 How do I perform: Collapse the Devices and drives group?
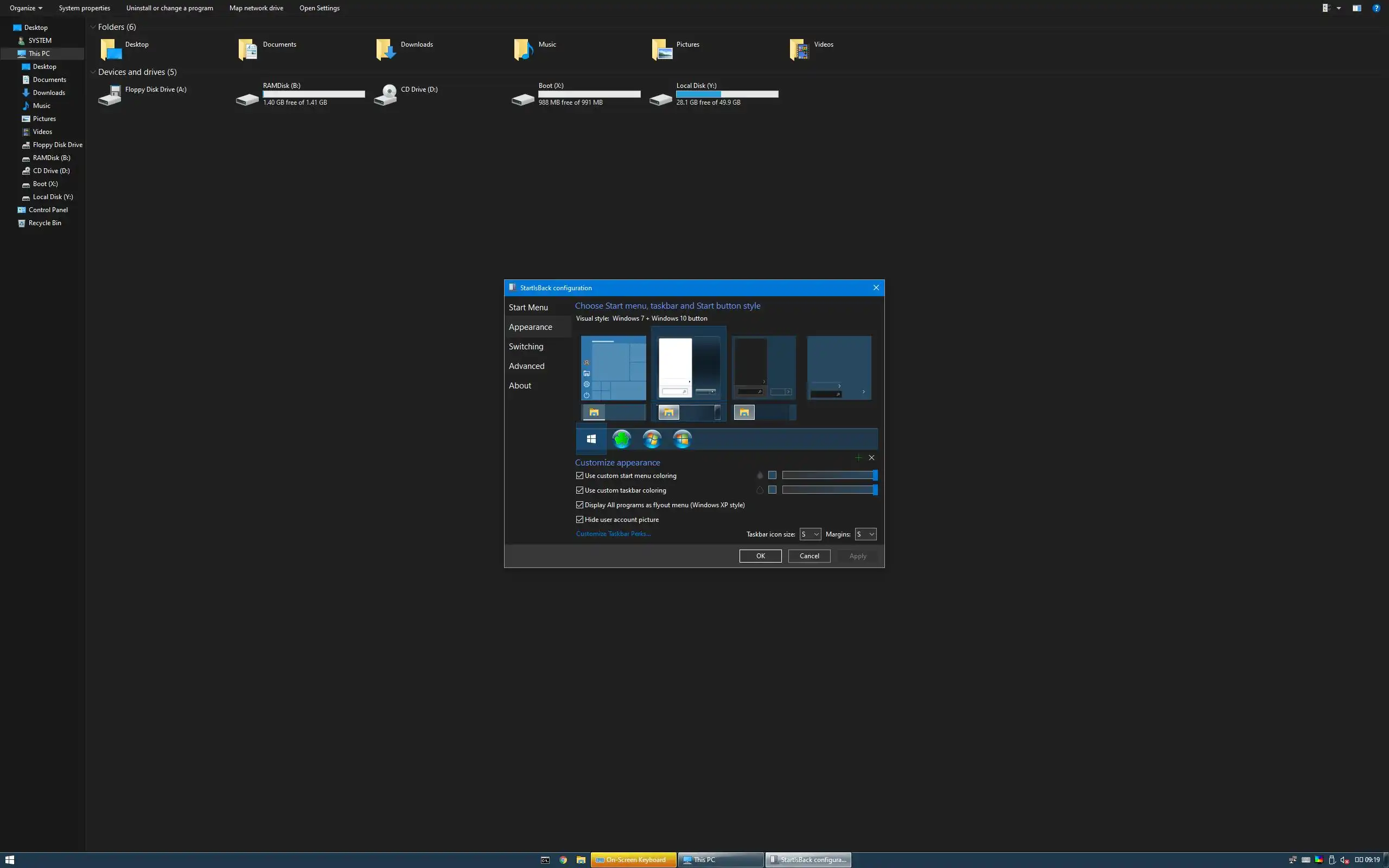coord(93,72)
